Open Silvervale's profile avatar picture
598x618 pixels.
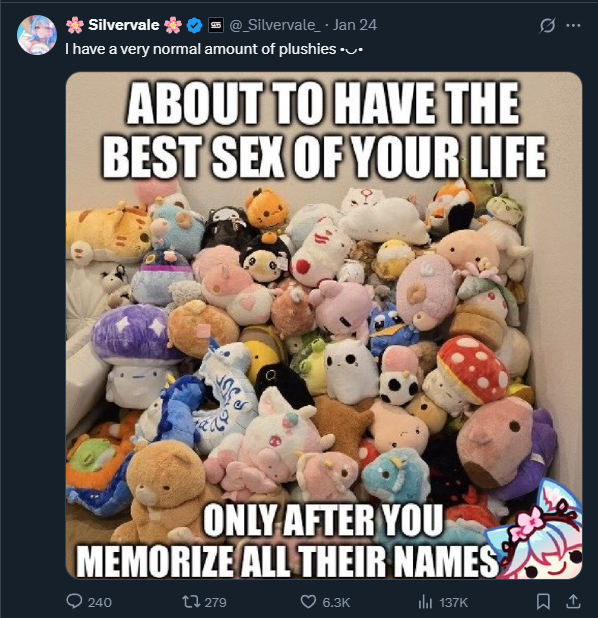[37, 35]
